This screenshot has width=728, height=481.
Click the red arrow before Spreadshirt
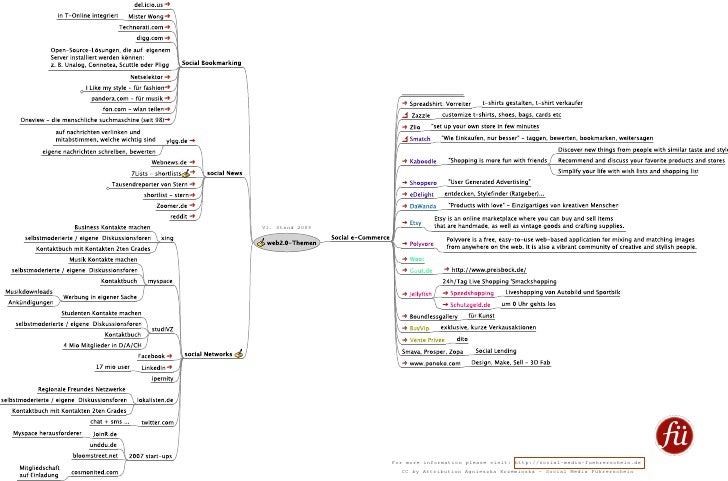pos(404,104)
